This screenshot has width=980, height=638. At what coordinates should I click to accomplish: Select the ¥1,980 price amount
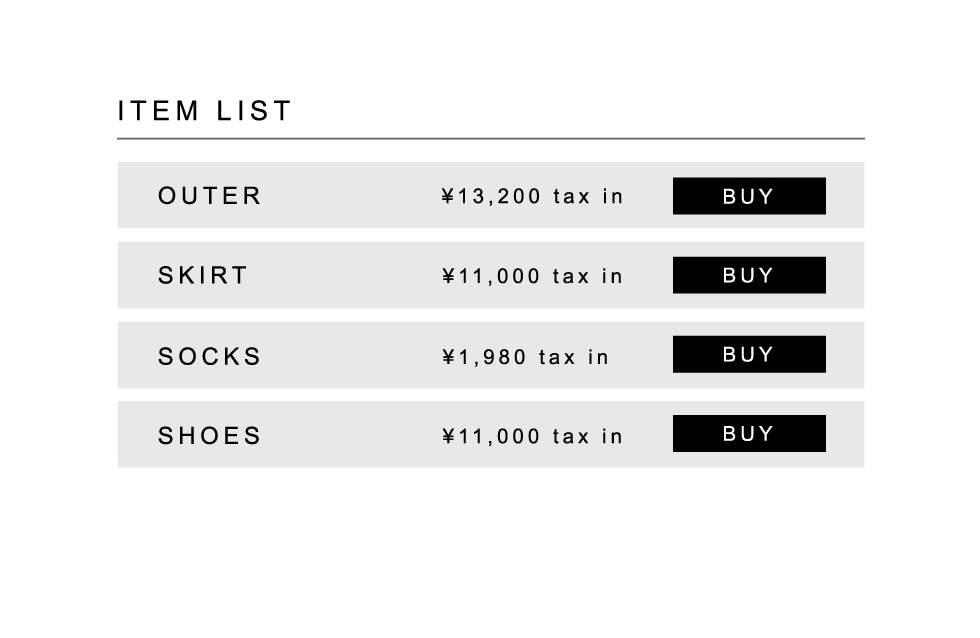coord(484,357)
